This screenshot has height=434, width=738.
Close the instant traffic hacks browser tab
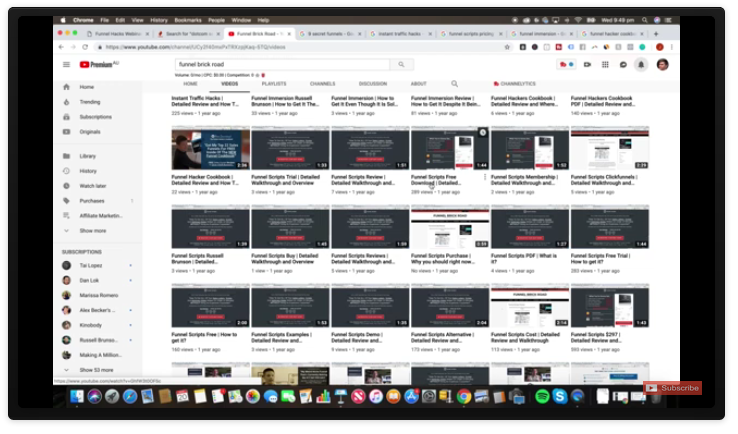pos(430,34)
